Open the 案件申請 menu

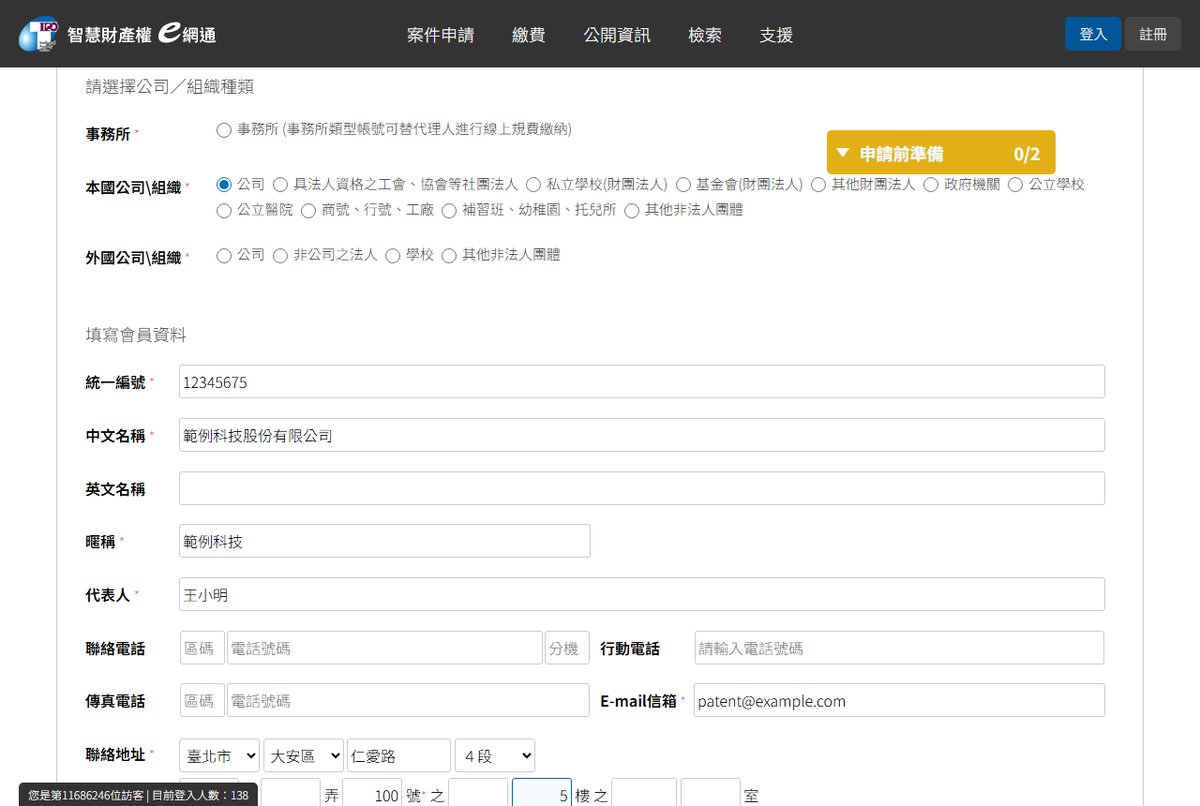(441, 35)
